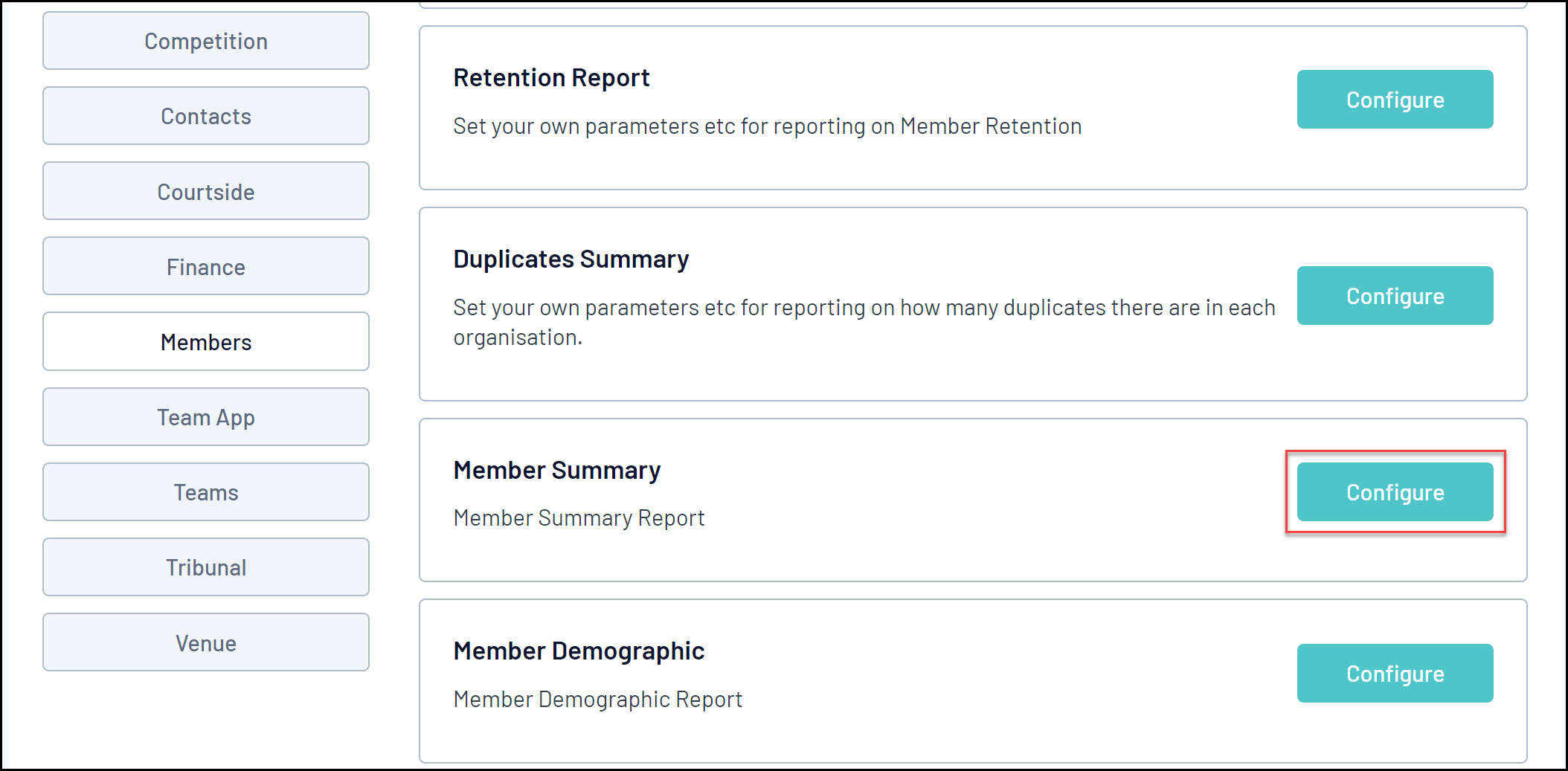The image size is (1568, 771).
Task: Click the Member Retention description text
Action: pyautogui.click(x=767, y=126)
